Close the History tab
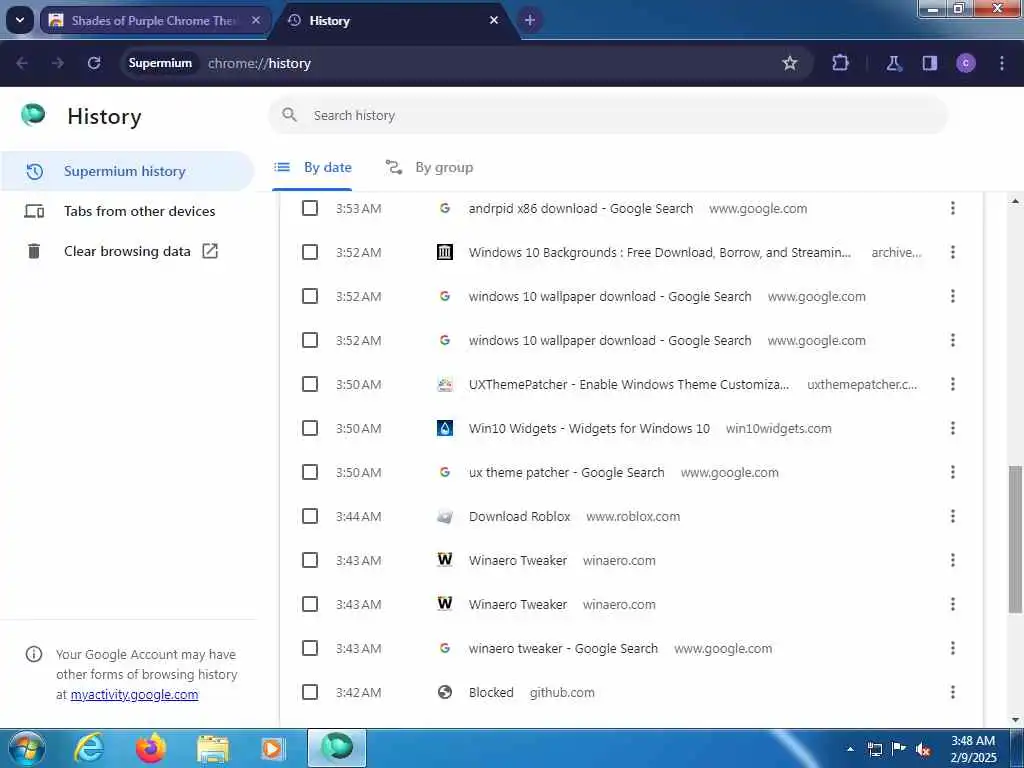Screen dimensions: 1024x768 click(494, 20)
